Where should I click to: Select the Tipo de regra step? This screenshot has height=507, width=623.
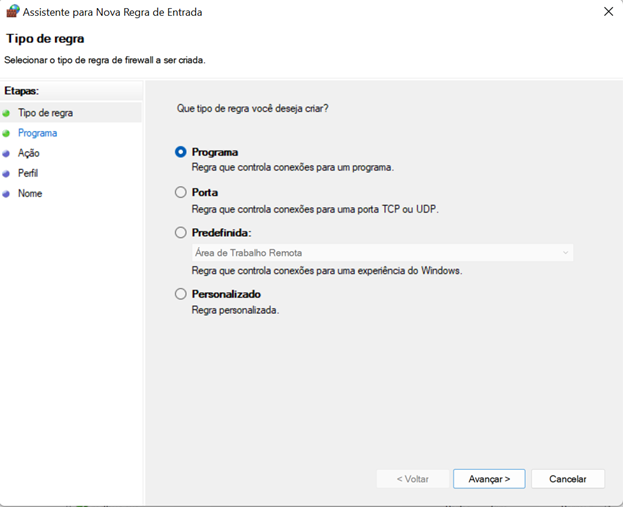45,113
